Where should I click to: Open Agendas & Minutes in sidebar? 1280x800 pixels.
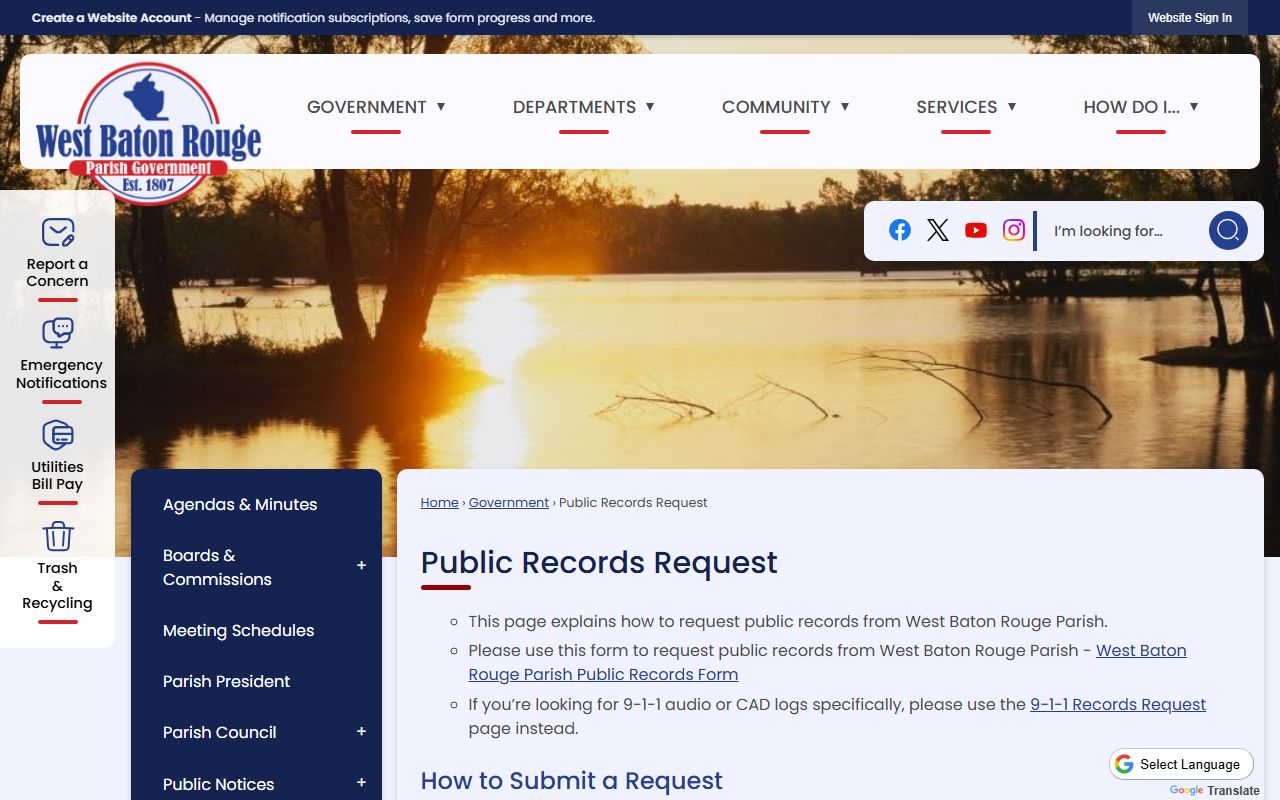tap(240, 505)
